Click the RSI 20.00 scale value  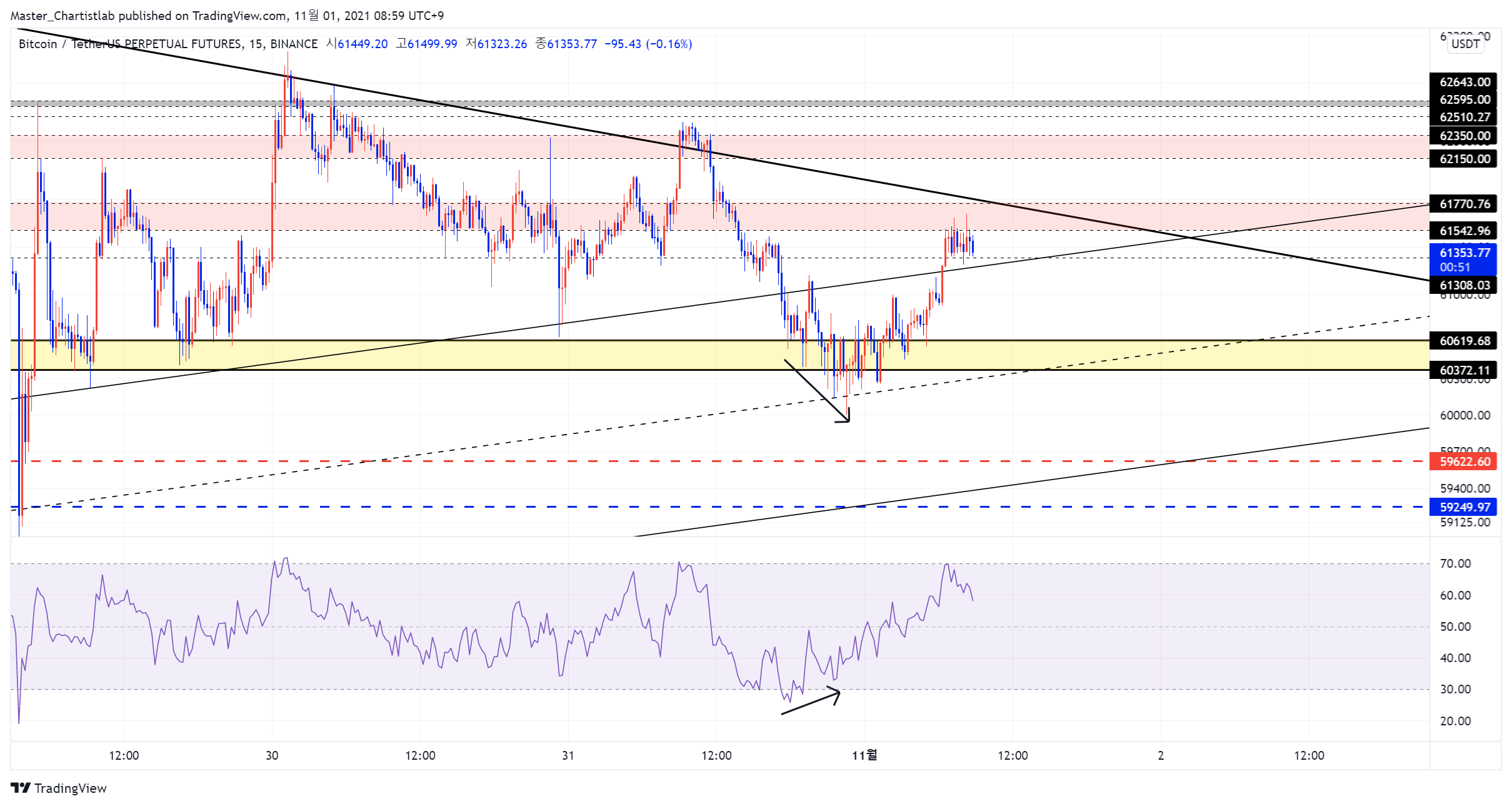click(1455, 721)
